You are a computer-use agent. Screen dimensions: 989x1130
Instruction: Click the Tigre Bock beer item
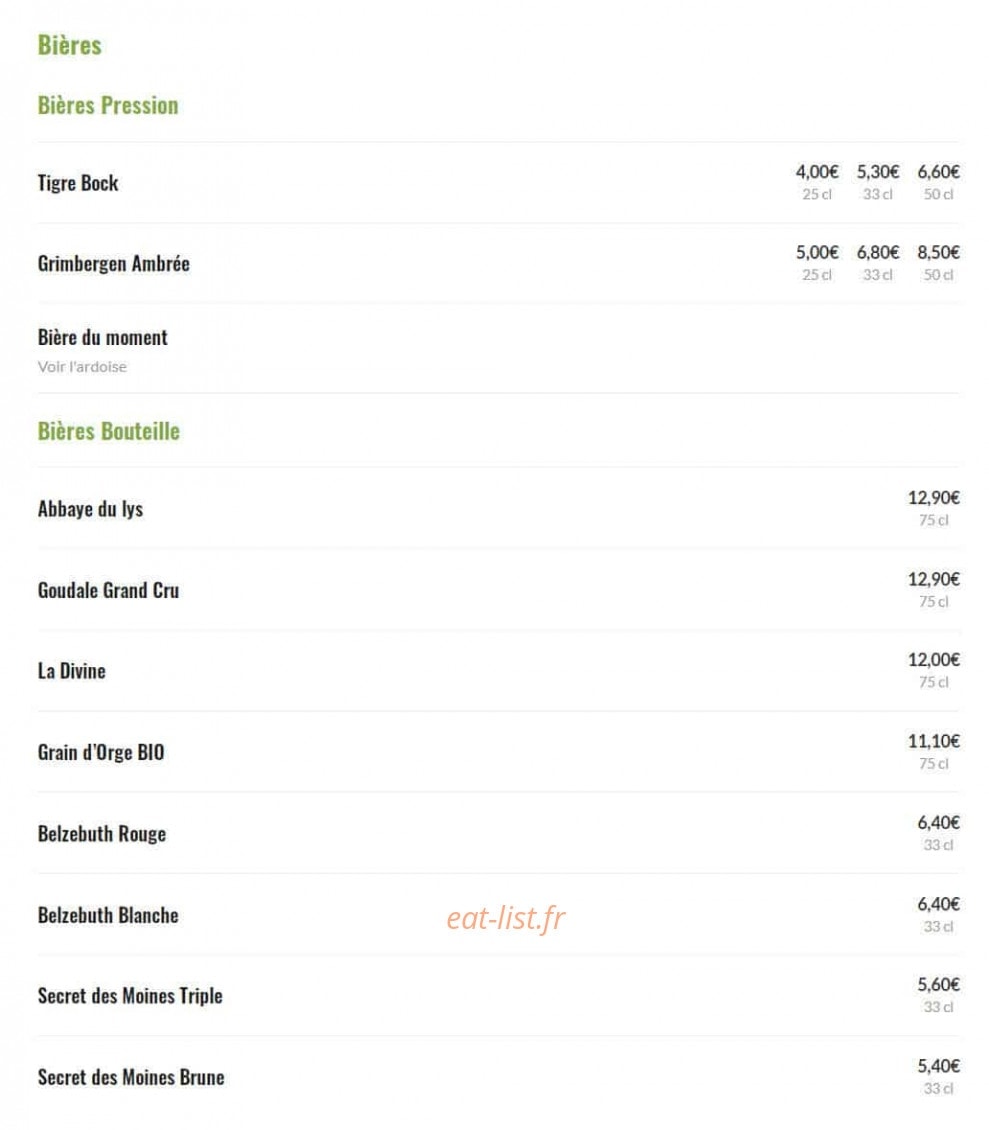(78, 183)
